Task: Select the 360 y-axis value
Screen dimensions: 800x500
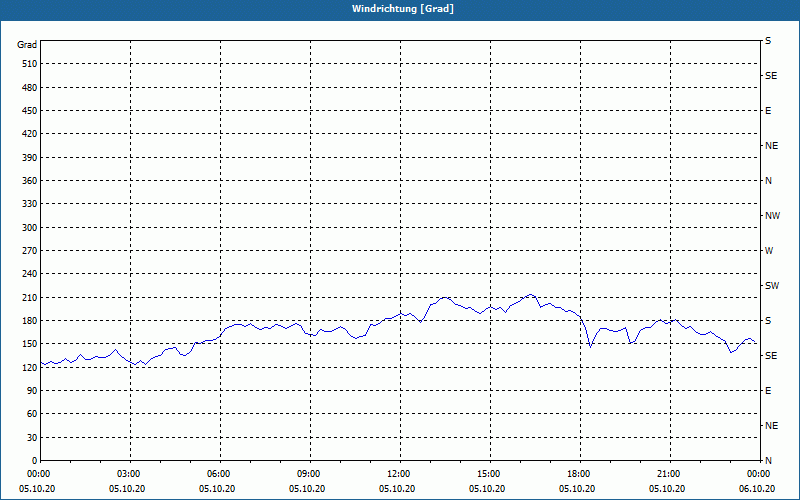Action: coord(30,181)
